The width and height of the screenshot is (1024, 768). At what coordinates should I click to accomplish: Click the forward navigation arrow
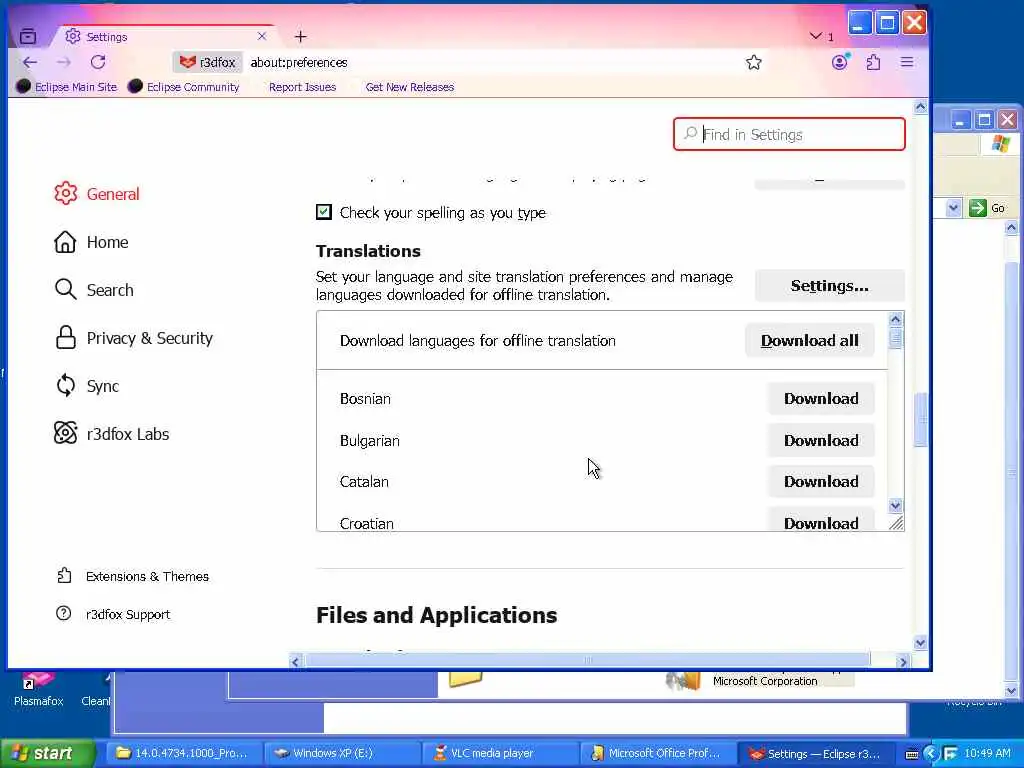[63, 62]
